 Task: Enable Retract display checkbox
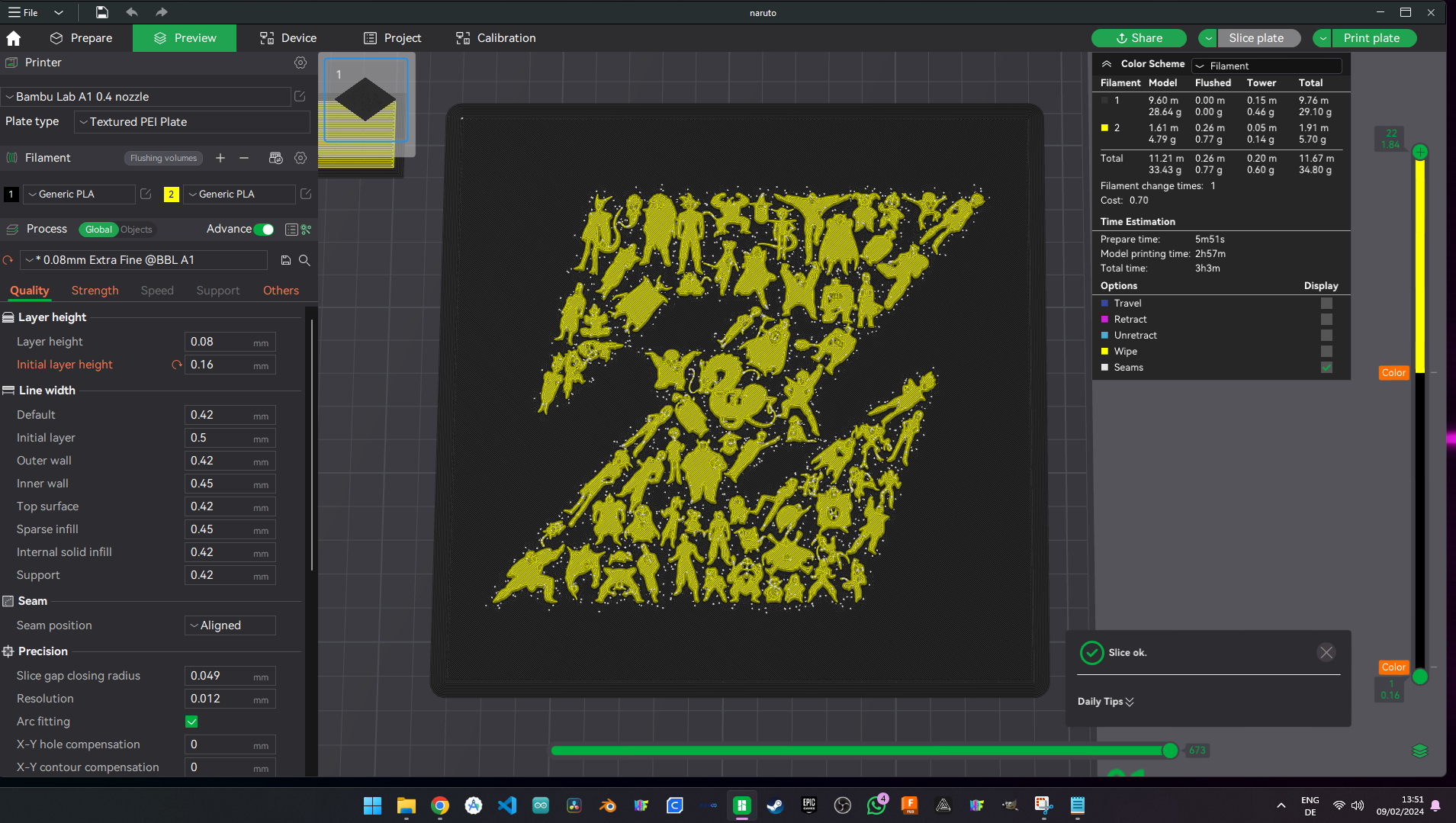click(x=1326, y=320)
